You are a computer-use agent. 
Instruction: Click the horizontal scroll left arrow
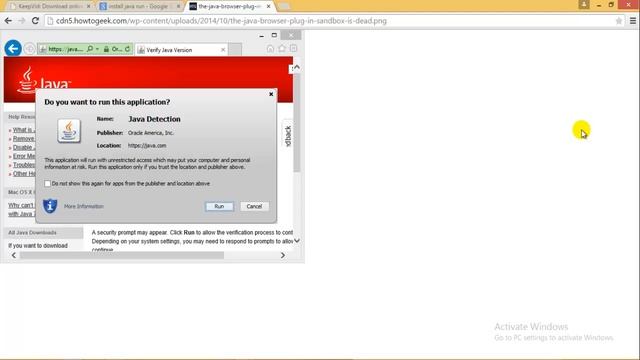click(x=13, y=255)
